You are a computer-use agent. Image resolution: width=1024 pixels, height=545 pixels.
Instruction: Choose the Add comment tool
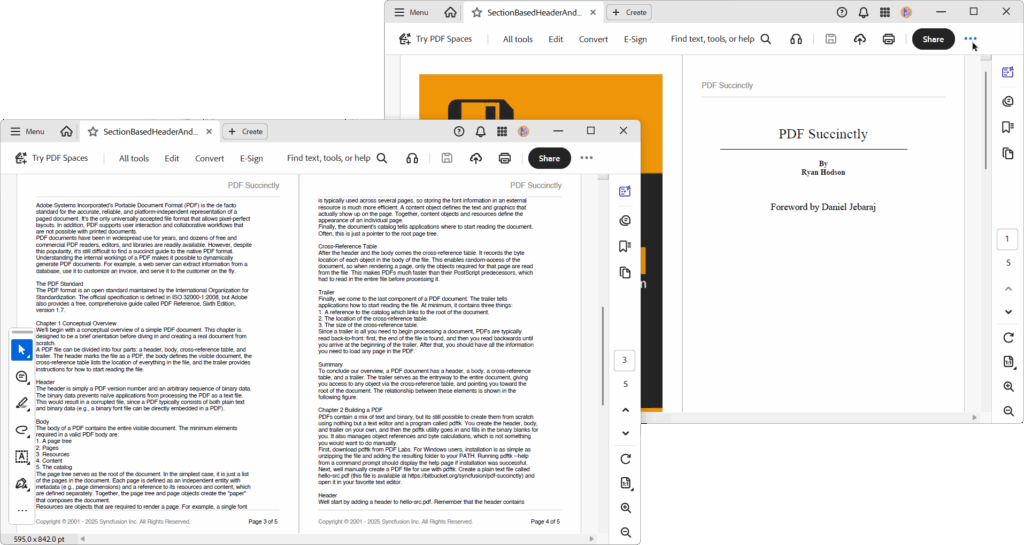click(22, 377)
